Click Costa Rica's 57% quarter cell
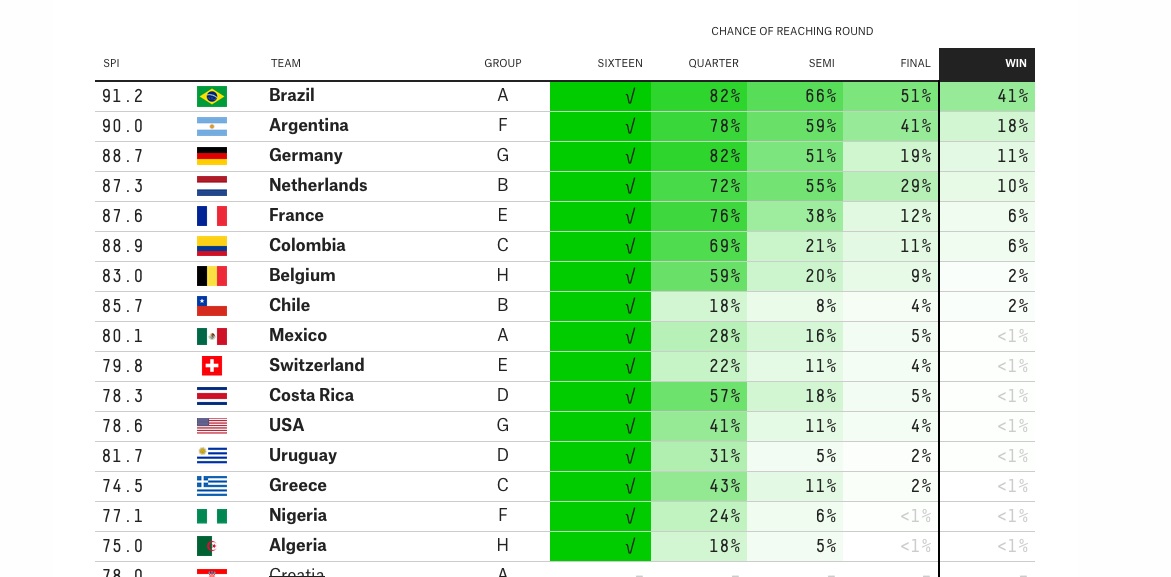1171x577 pixels. pos(699,396)
